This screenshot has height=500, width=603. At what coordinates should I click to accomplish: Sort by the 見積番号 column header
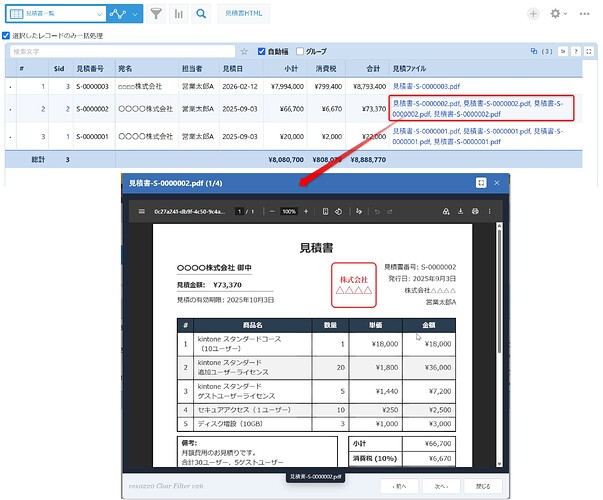pos(90,68)
